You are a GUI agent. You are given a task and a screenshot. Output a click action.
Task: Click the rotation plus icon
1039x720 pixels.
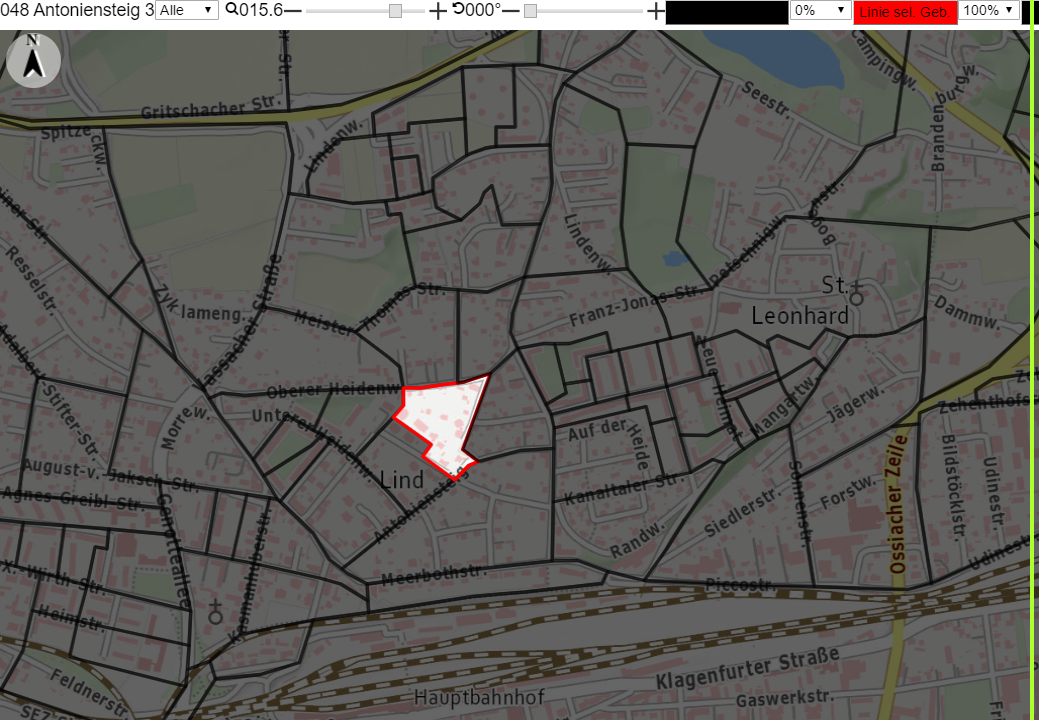coord(655,11)
